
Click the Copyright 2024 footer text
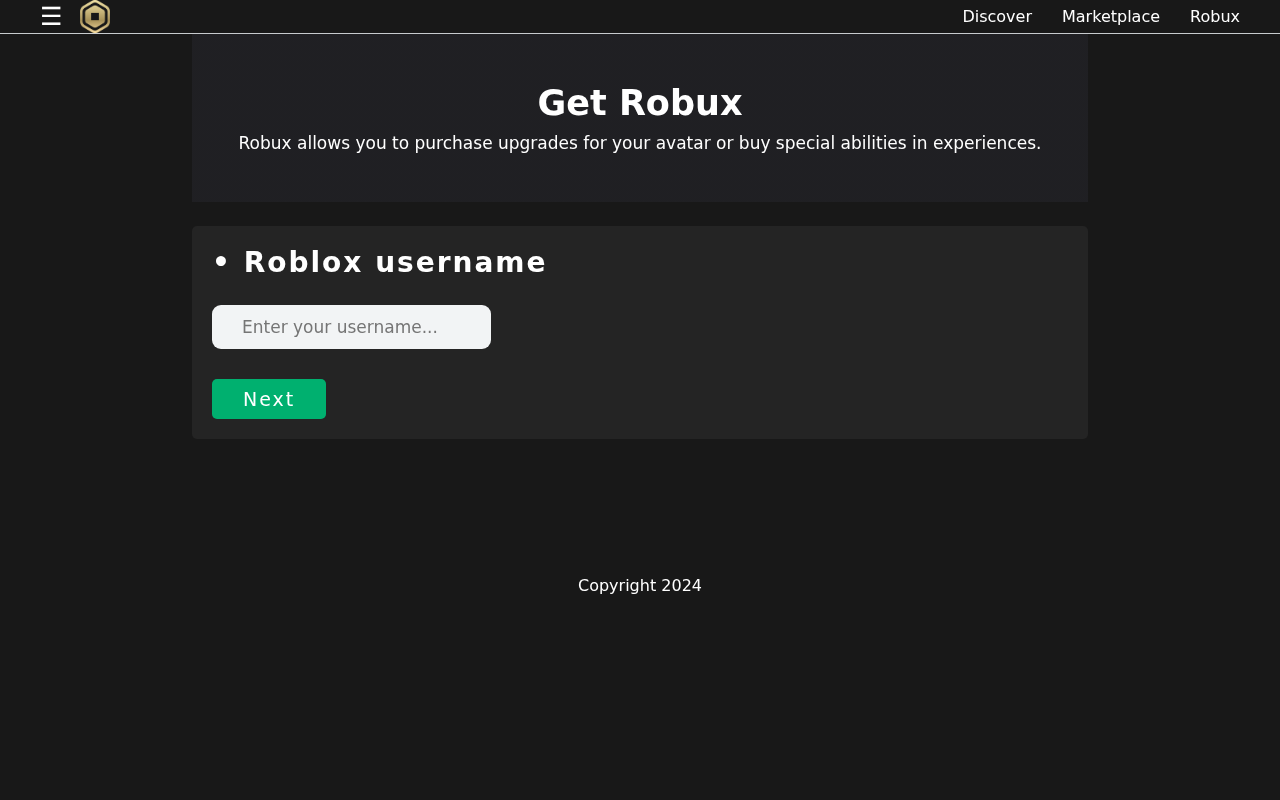(x=640, y=586)
